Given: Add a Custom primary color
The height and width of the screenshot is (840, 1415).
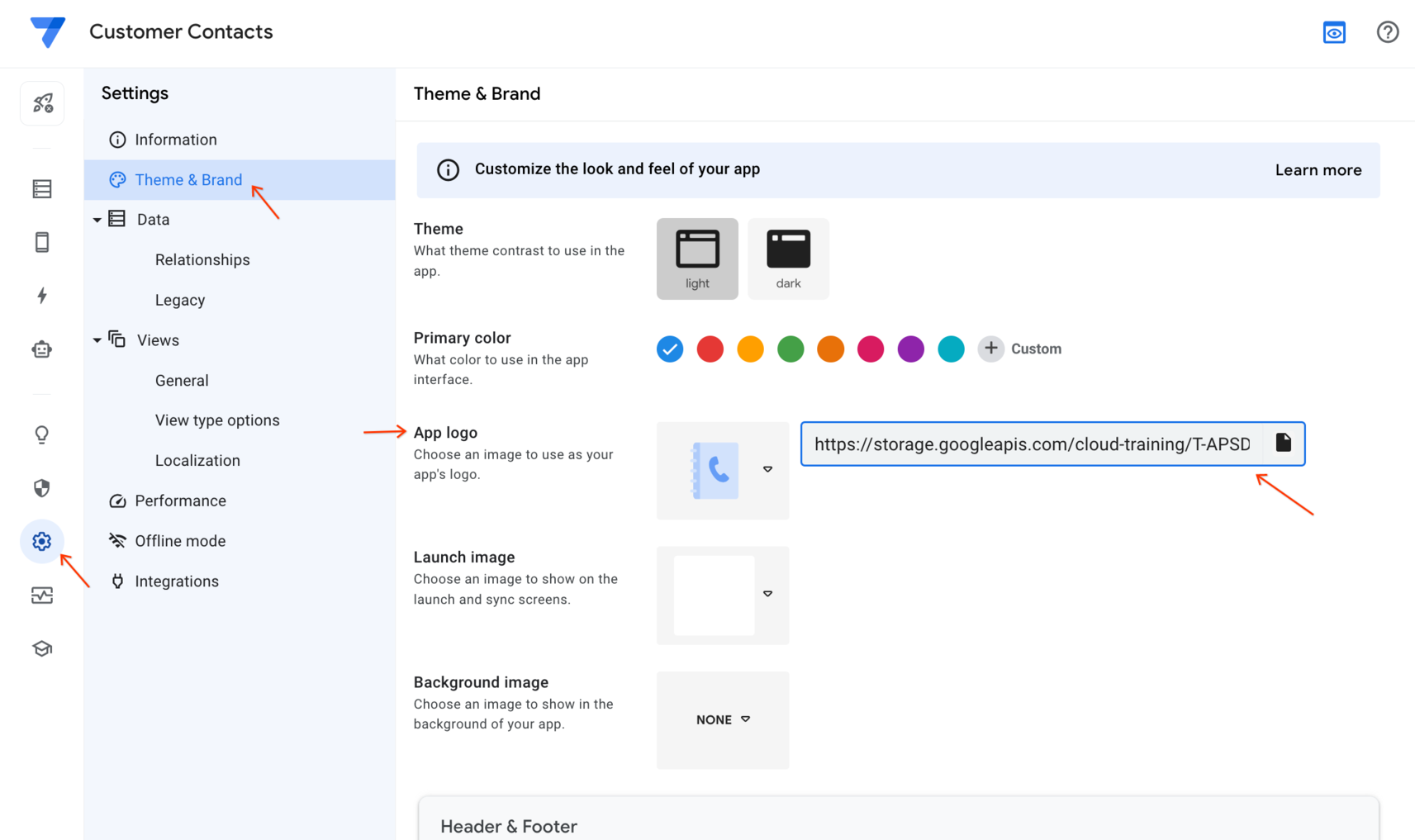Looking at the screenshot, I should click(x=1020, y=349).
